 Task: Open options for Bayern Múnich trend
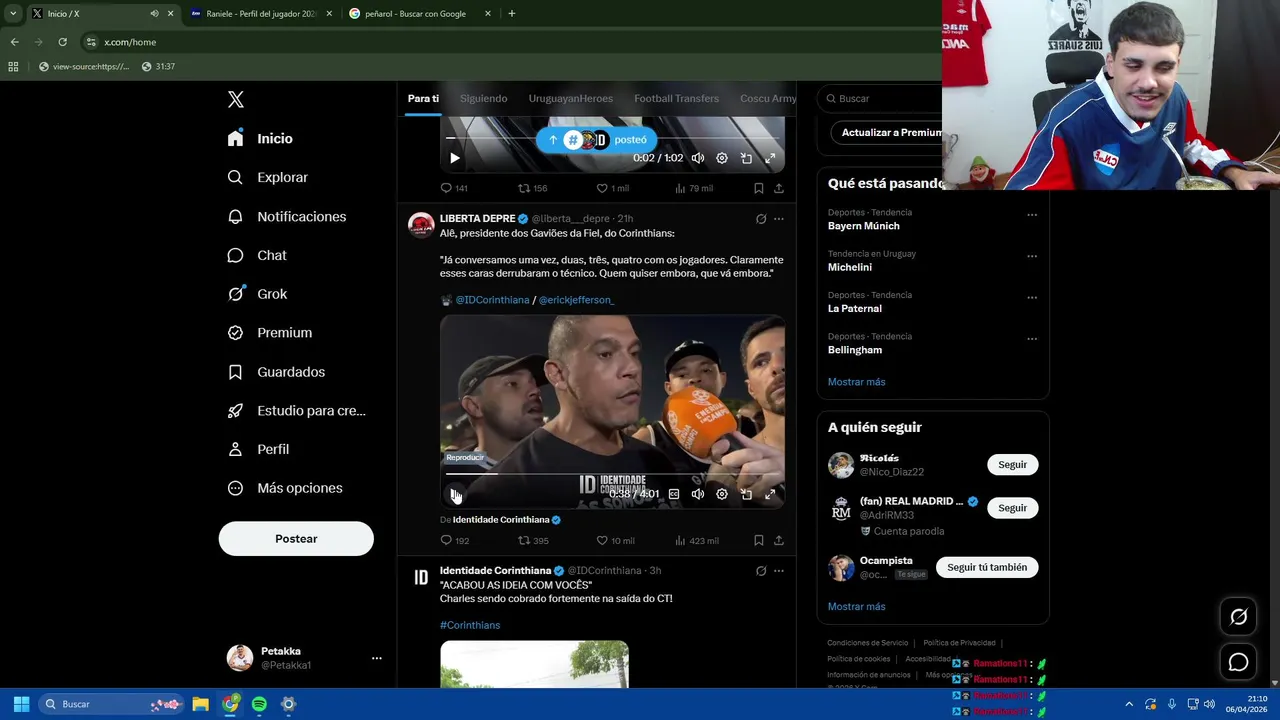(x=1032, y=214)
